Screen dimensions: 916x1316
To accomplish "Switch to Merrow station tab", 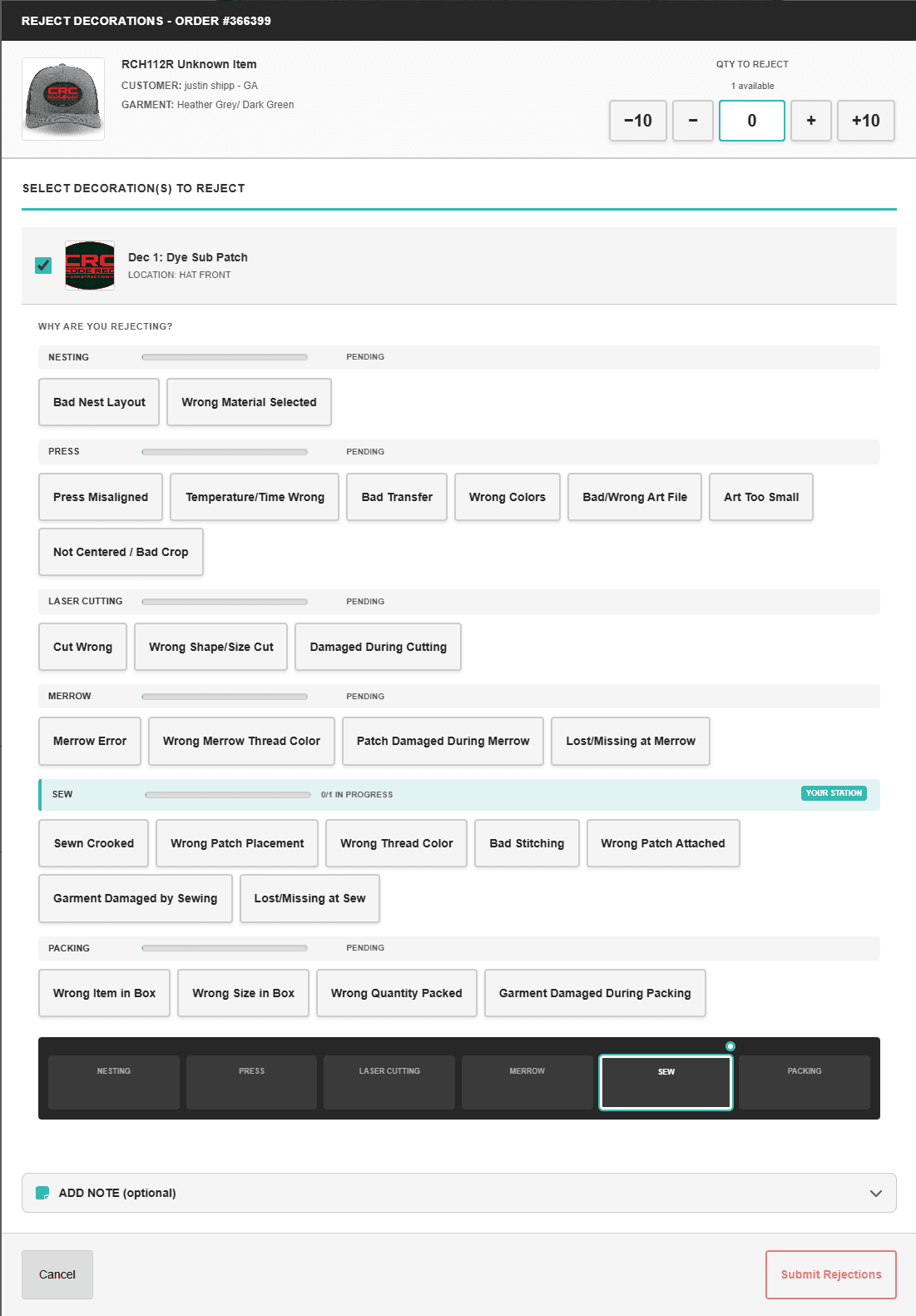I will (527, 1082).
